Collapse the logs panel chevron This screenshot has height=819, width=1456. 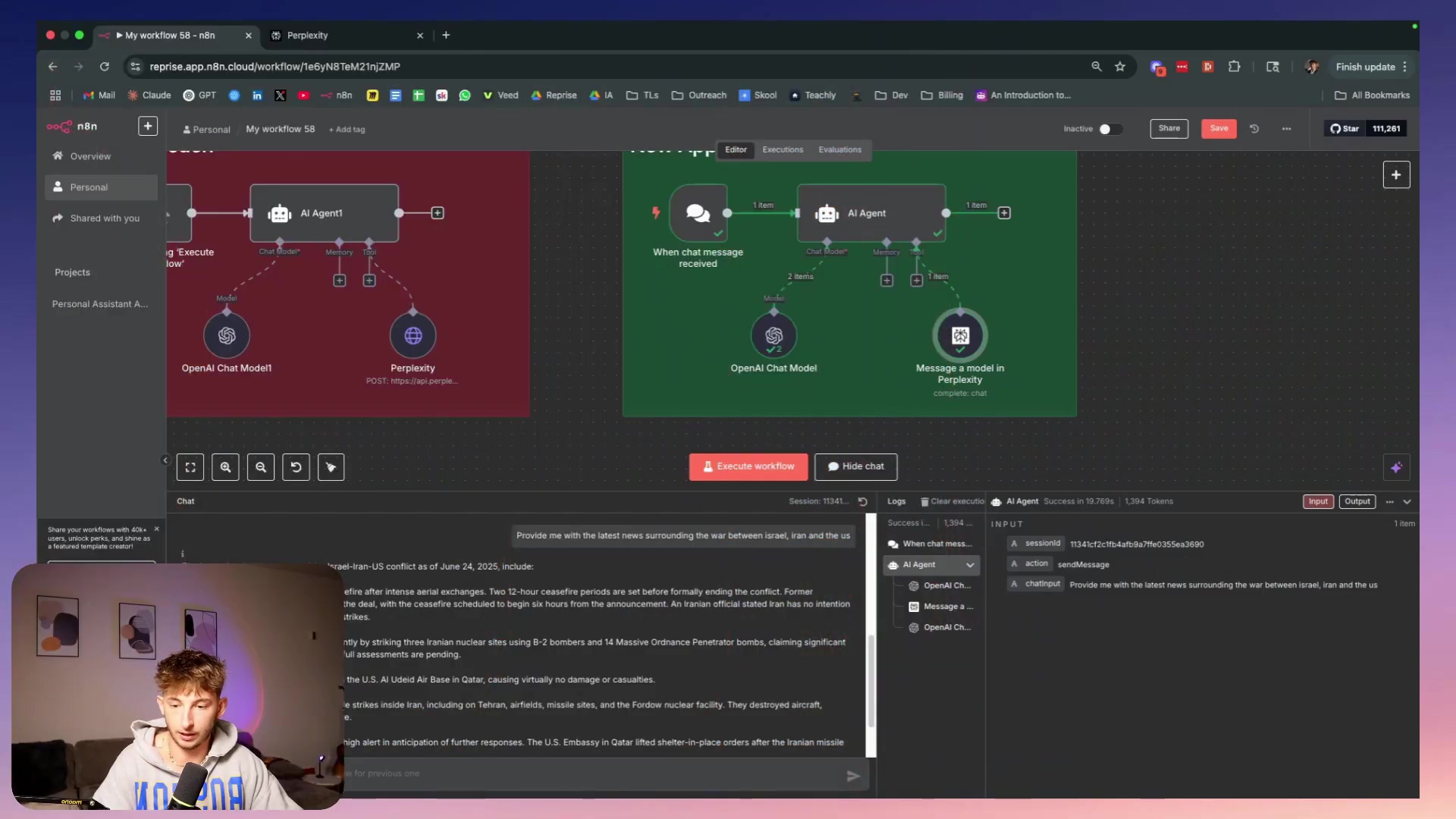point(1407,502)
